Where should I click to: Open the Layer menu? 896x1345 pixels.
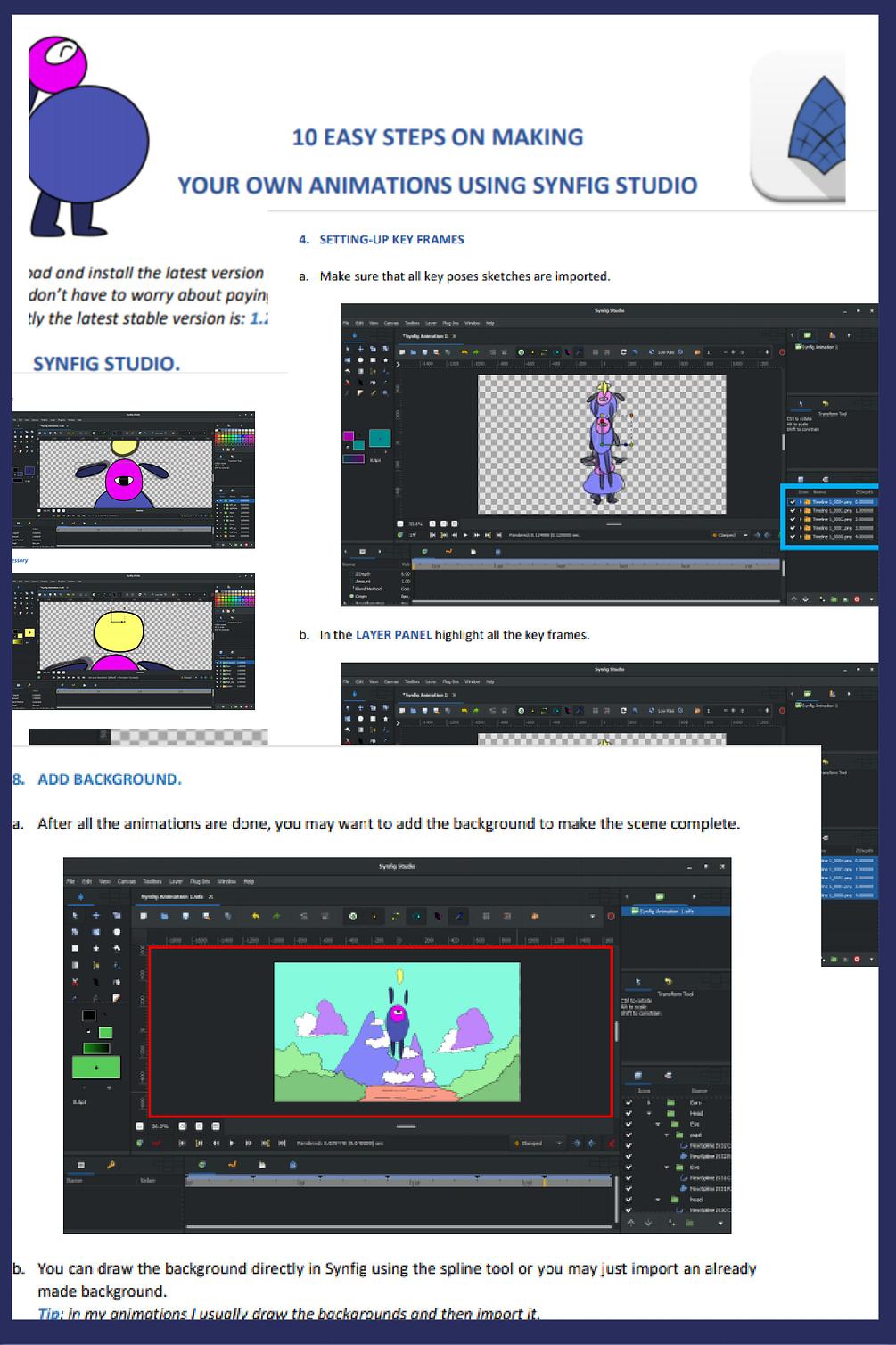[x=175, y=881]
